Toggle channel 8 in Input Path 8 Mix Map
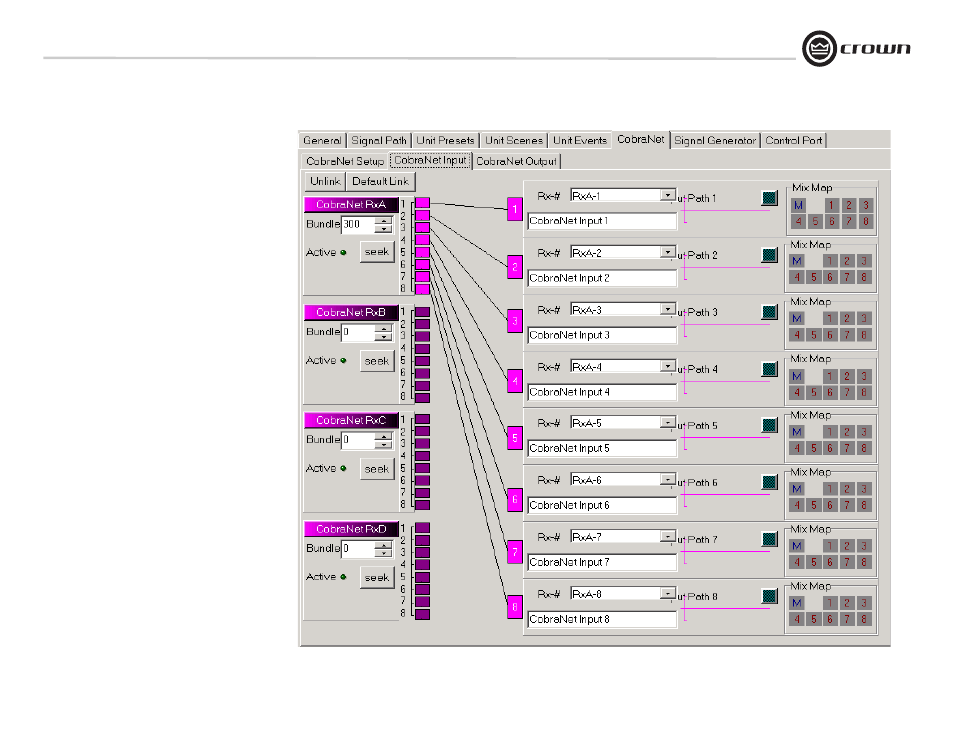The image size is (954, 737). [863, 619]
